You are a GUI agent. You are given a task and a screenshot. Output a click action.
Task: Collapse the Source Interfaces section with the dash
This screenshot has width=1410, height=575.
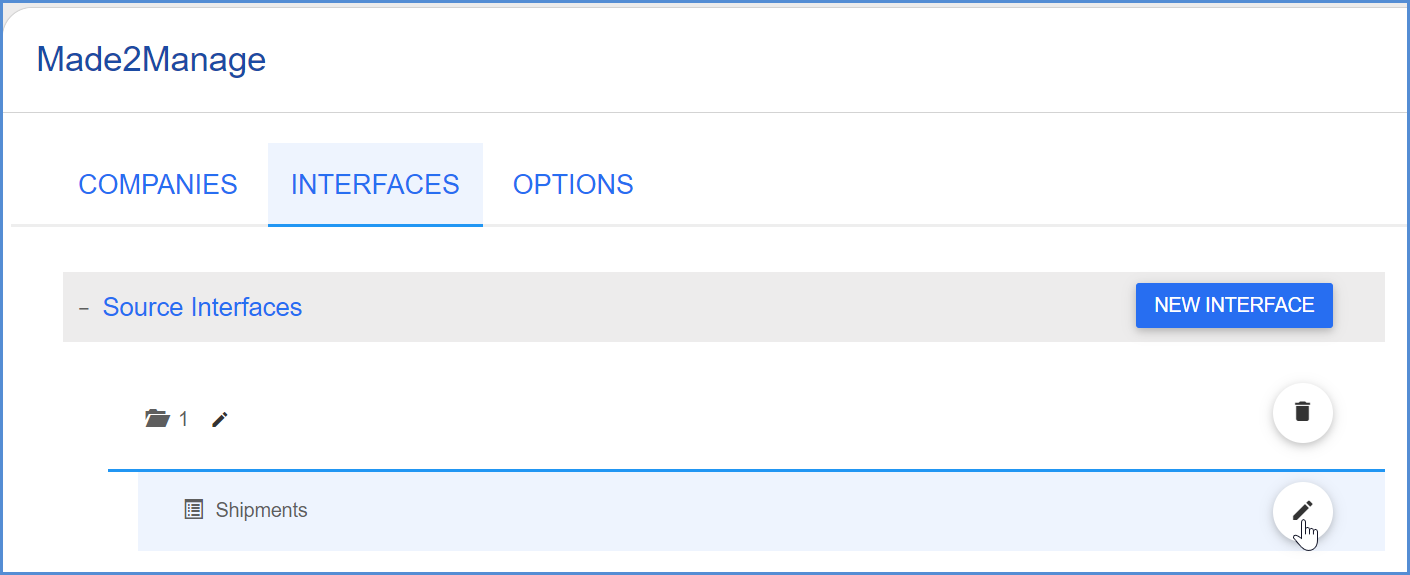84,308
